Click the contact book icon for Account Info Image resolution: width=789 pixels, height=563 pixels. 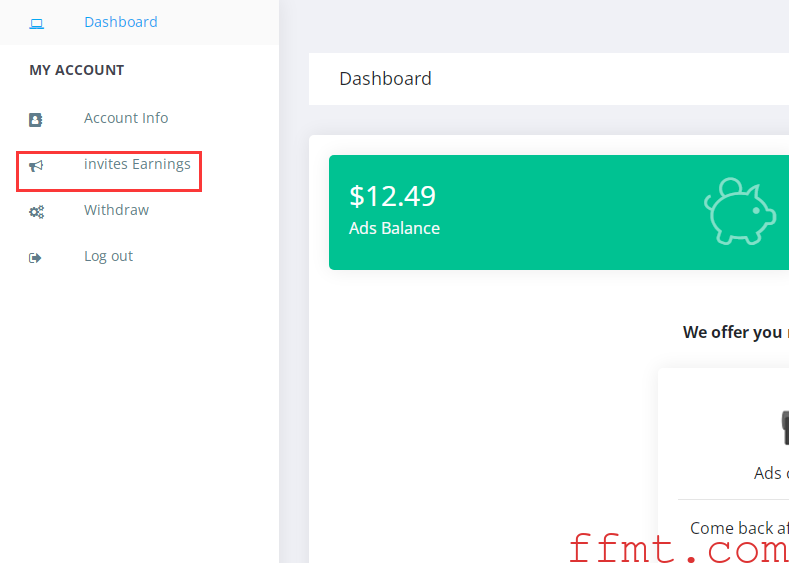[x=36, y=120]
